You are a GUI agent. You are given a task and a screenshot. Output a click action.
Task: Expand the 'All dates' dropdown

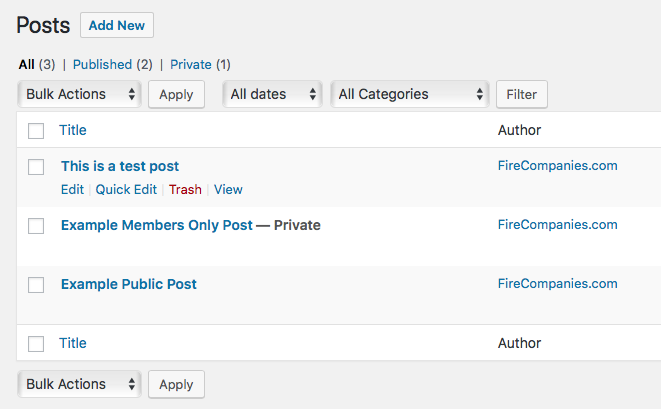[272, 94]
